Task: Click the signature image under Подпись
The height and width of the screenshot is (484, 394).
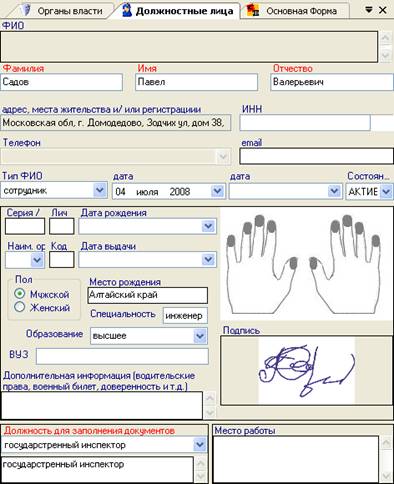Action: click(x=307, y=370)
